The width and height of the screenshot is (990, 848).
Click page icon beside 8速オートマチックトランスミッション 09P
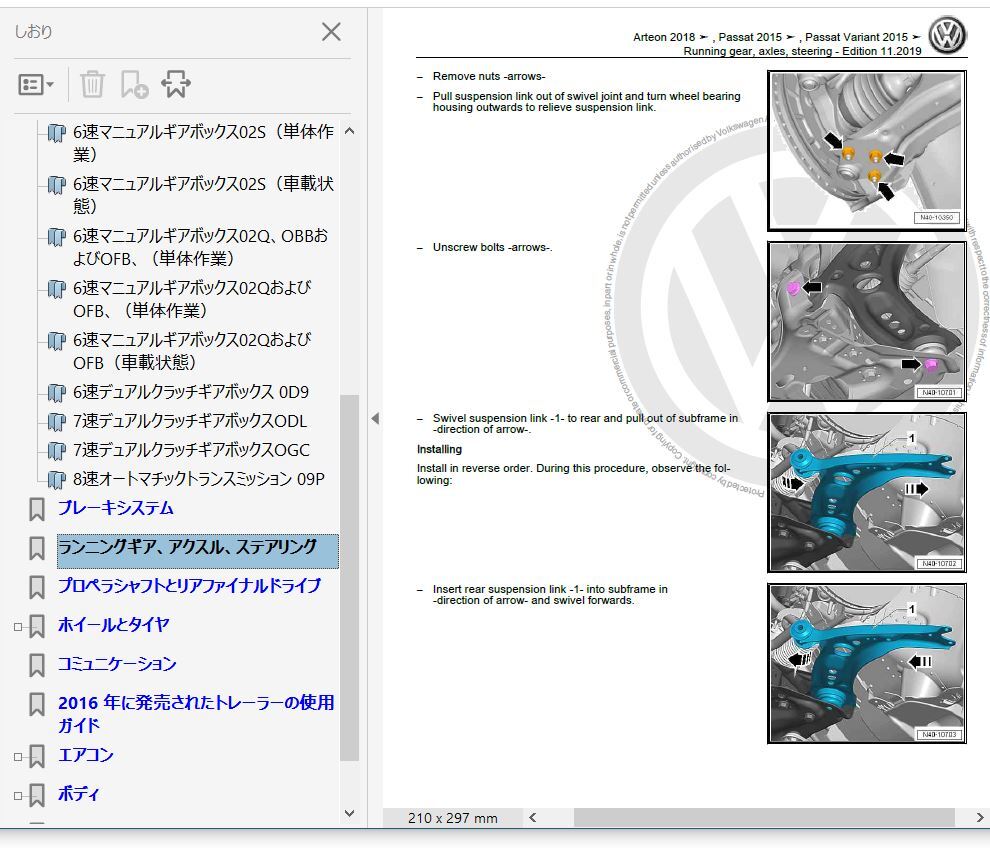57,481
